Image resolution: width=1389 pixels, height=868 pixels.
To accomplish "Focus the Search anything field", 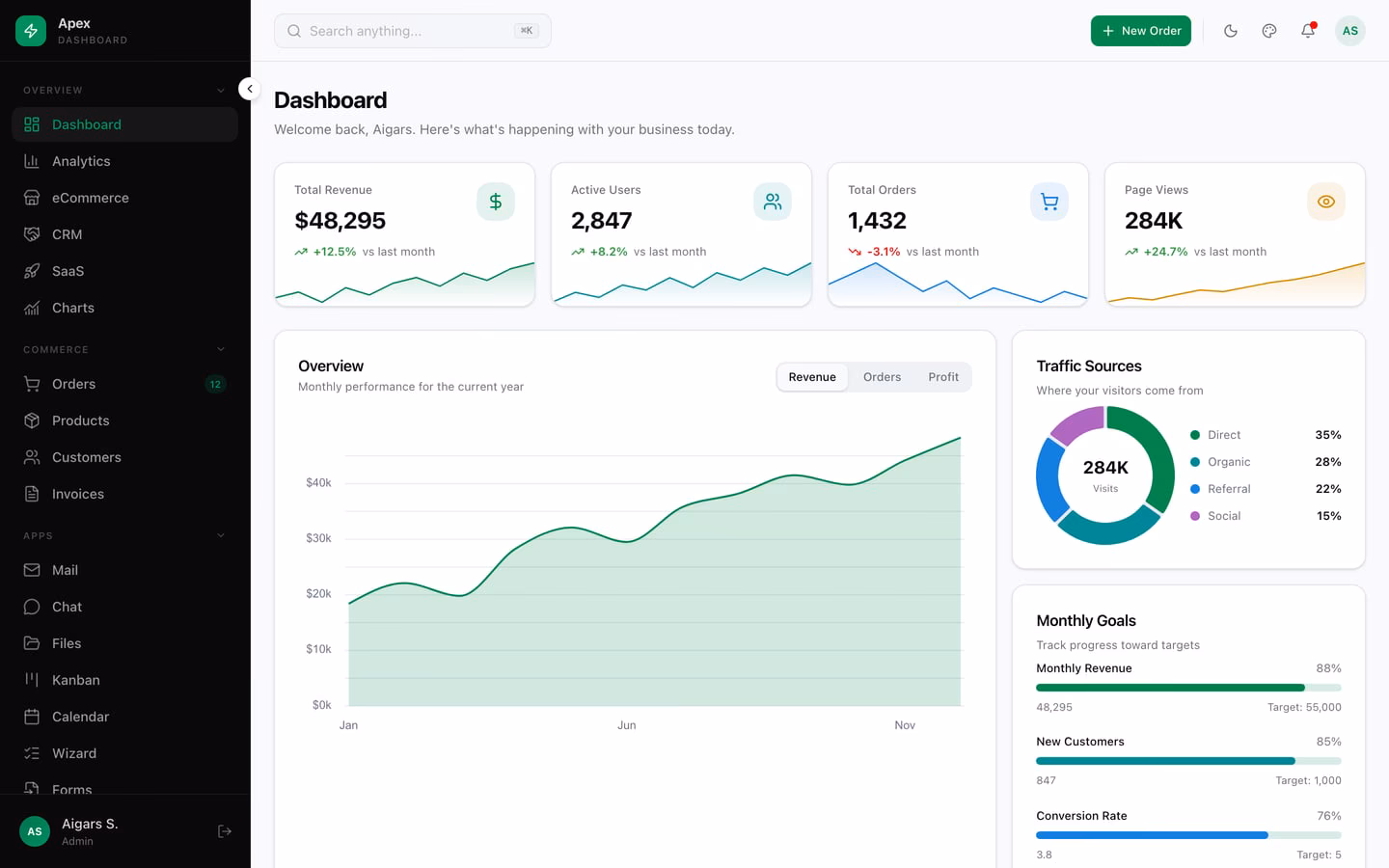I will [413, 31].
